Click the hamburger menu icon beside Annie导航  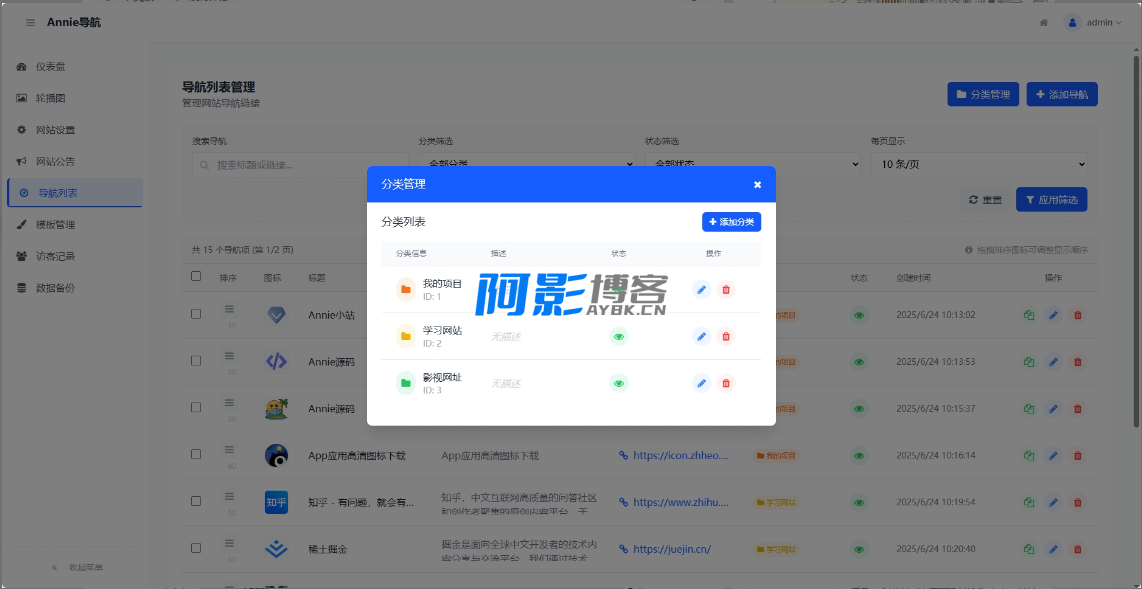pos(30,22)
